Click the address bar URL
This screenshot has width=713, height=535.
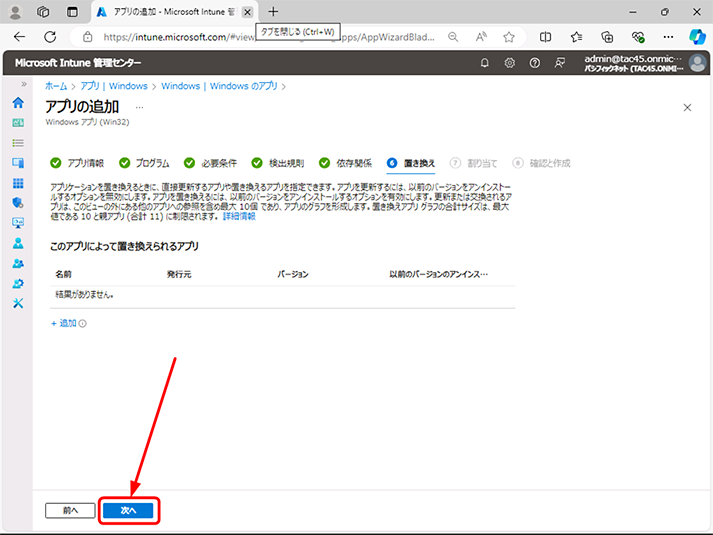click(x=268, y=37)
